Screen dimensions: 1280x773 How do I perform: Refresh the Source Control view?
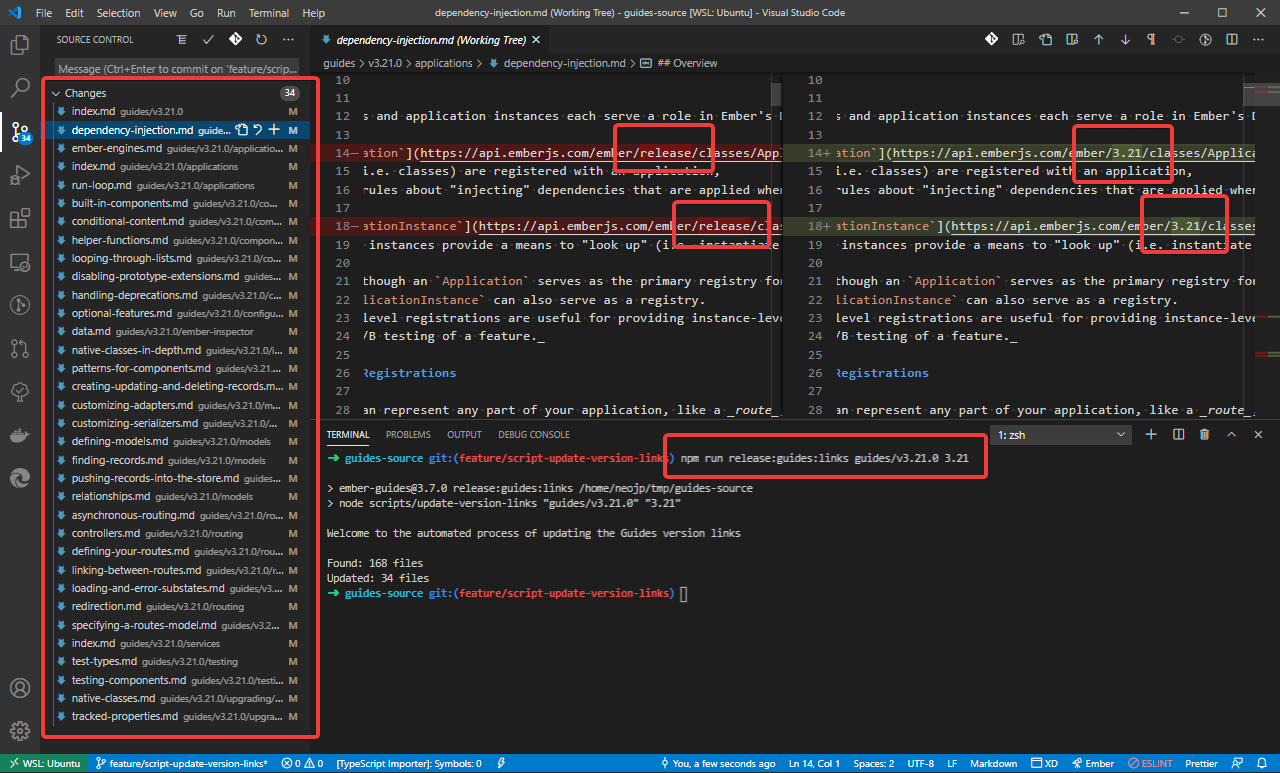[x=261, y=40]
